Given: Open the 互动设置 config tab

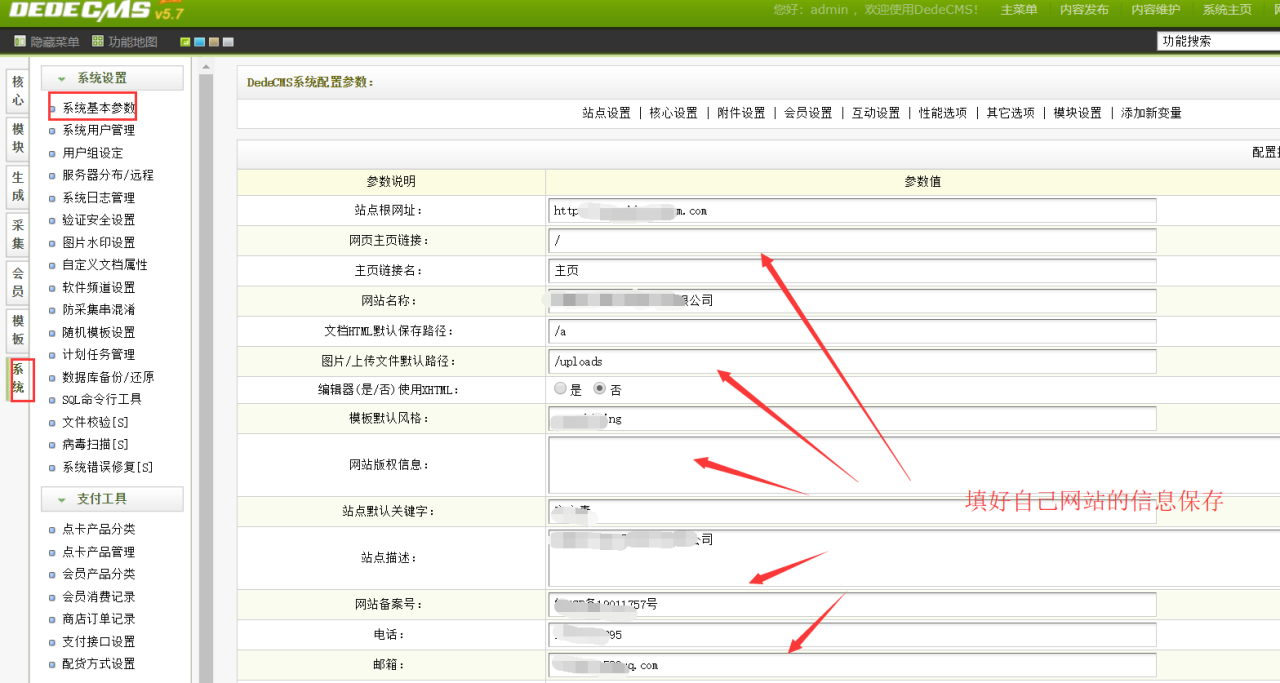Looking at the screenshot, I should pos(876,113).
